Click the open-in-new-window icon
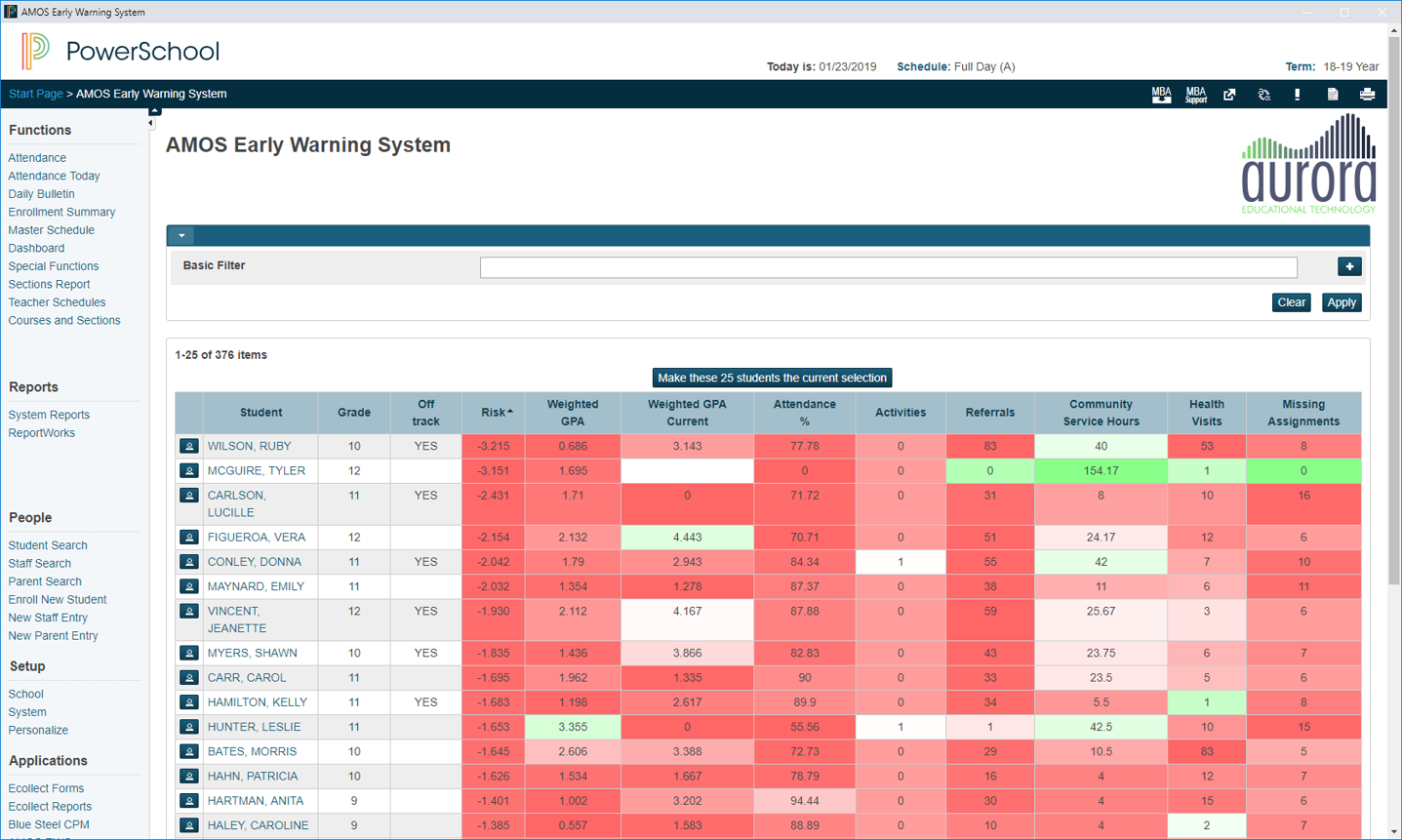This screenshot has height=840, width=1402. (x=1229, y=95)
